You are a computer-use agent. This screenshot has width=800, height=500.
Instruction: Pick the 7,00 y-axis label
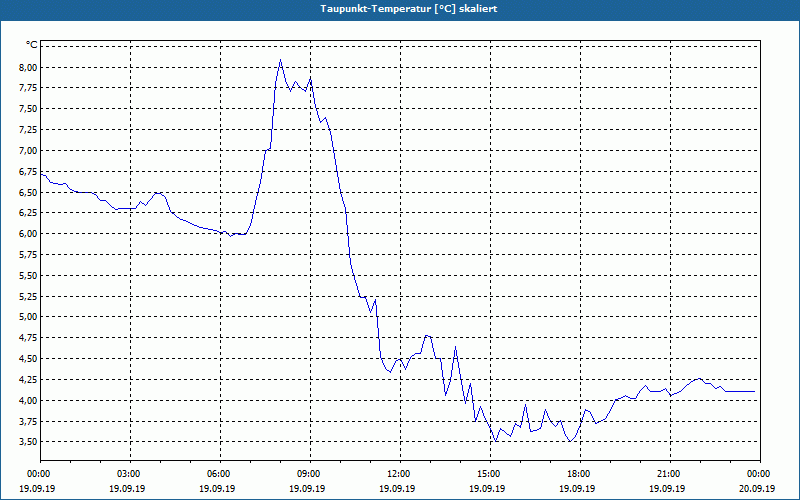coord(29,151)
